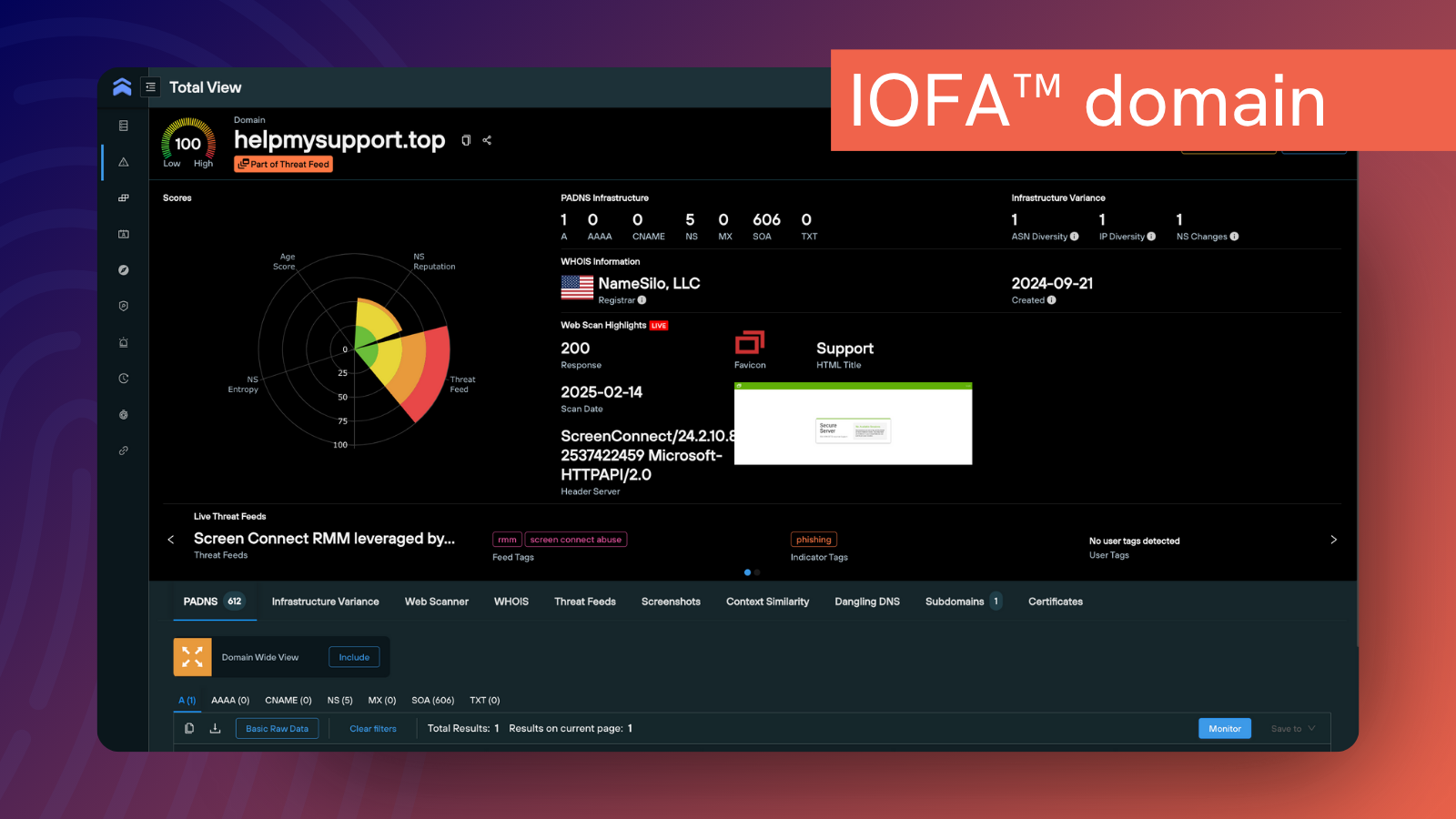
Task: Open the Save to dropdown
Action: point(1293,729)
